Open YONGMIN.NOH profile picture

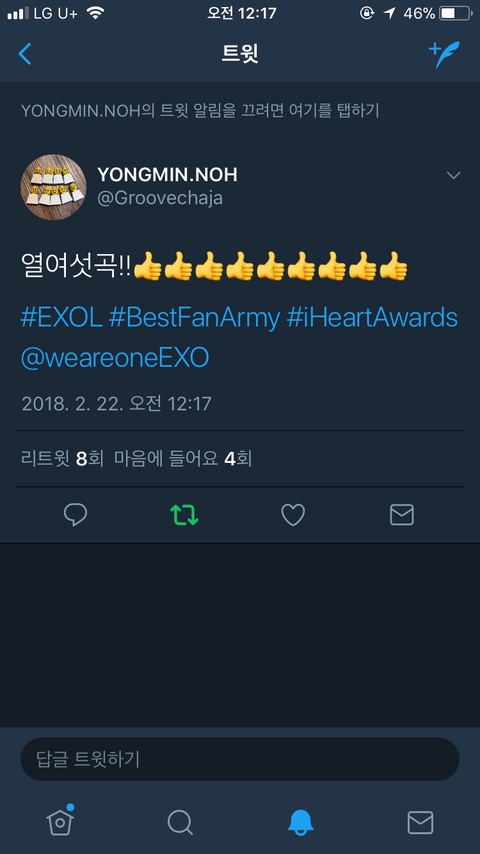(53, 187)
